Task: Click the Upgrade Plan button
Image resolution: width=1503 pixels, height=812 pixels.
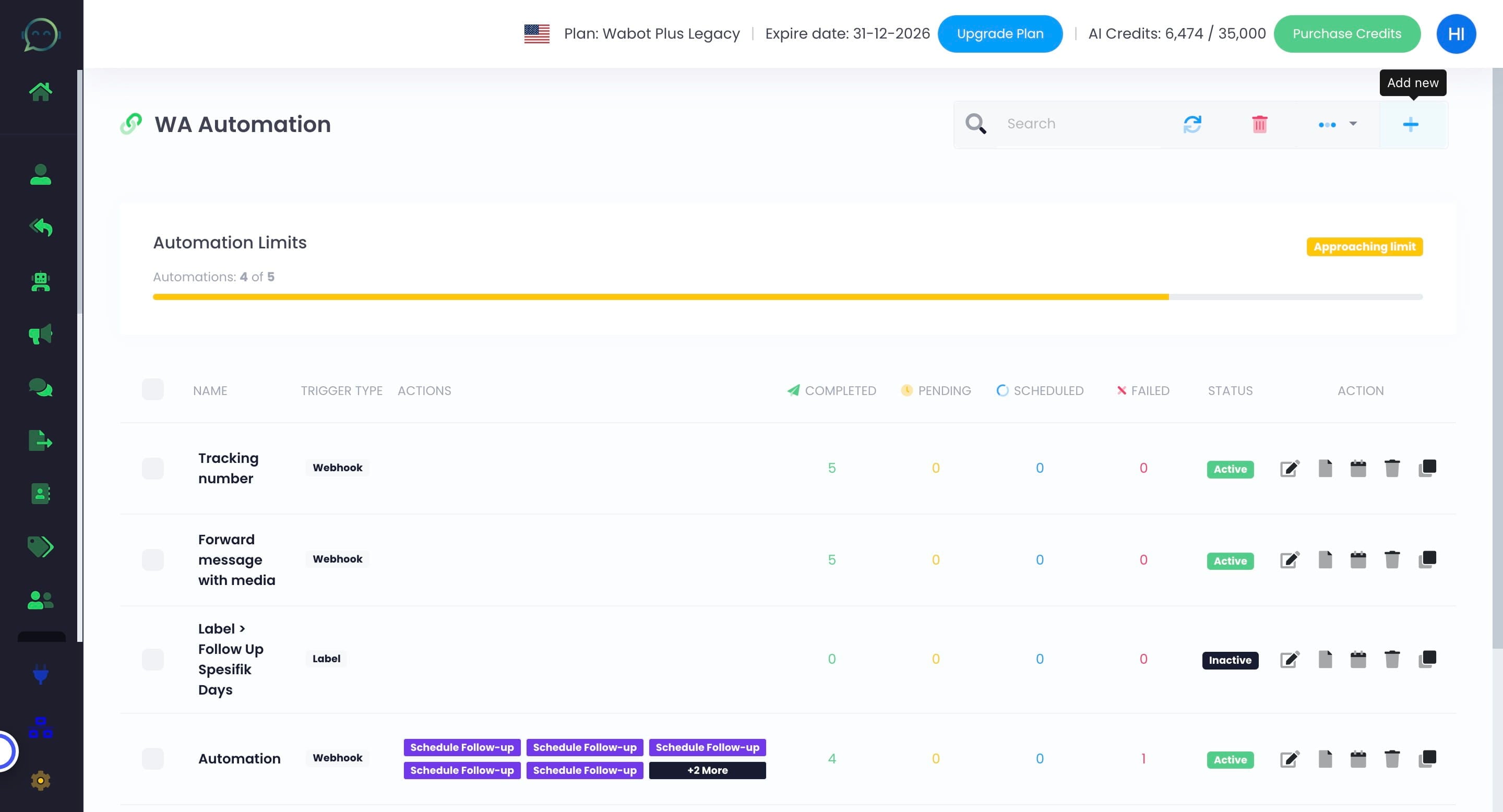Action: pos(999,34)
